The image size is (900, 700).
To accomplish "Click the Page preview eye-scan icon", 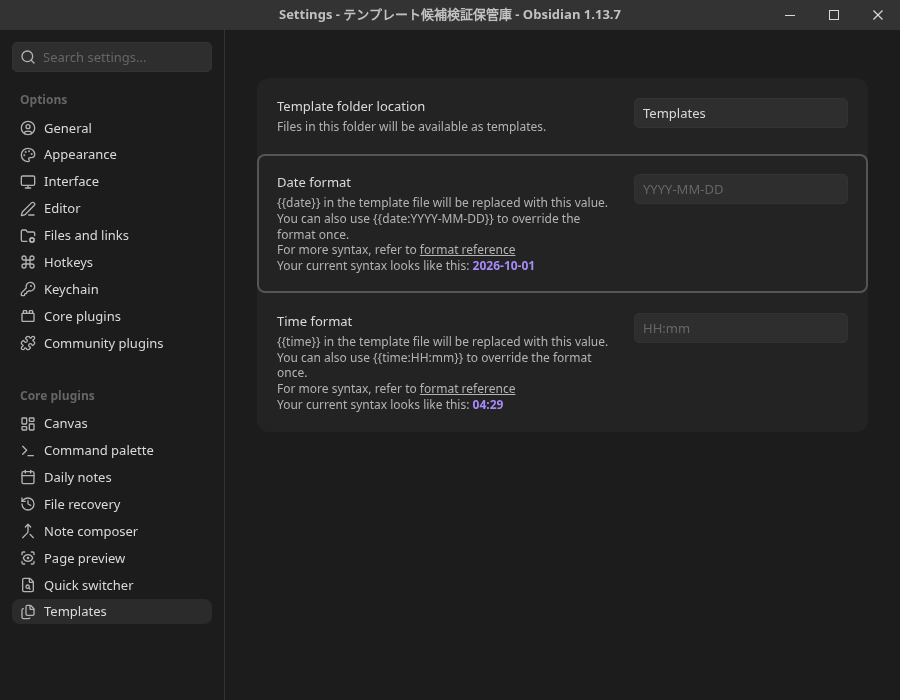I will [28, 559].
